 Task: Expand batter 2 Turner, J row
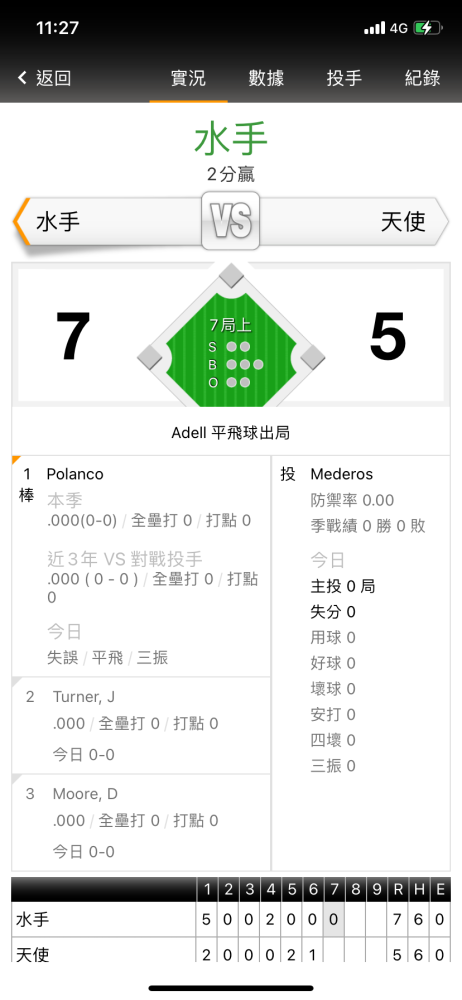141,726
